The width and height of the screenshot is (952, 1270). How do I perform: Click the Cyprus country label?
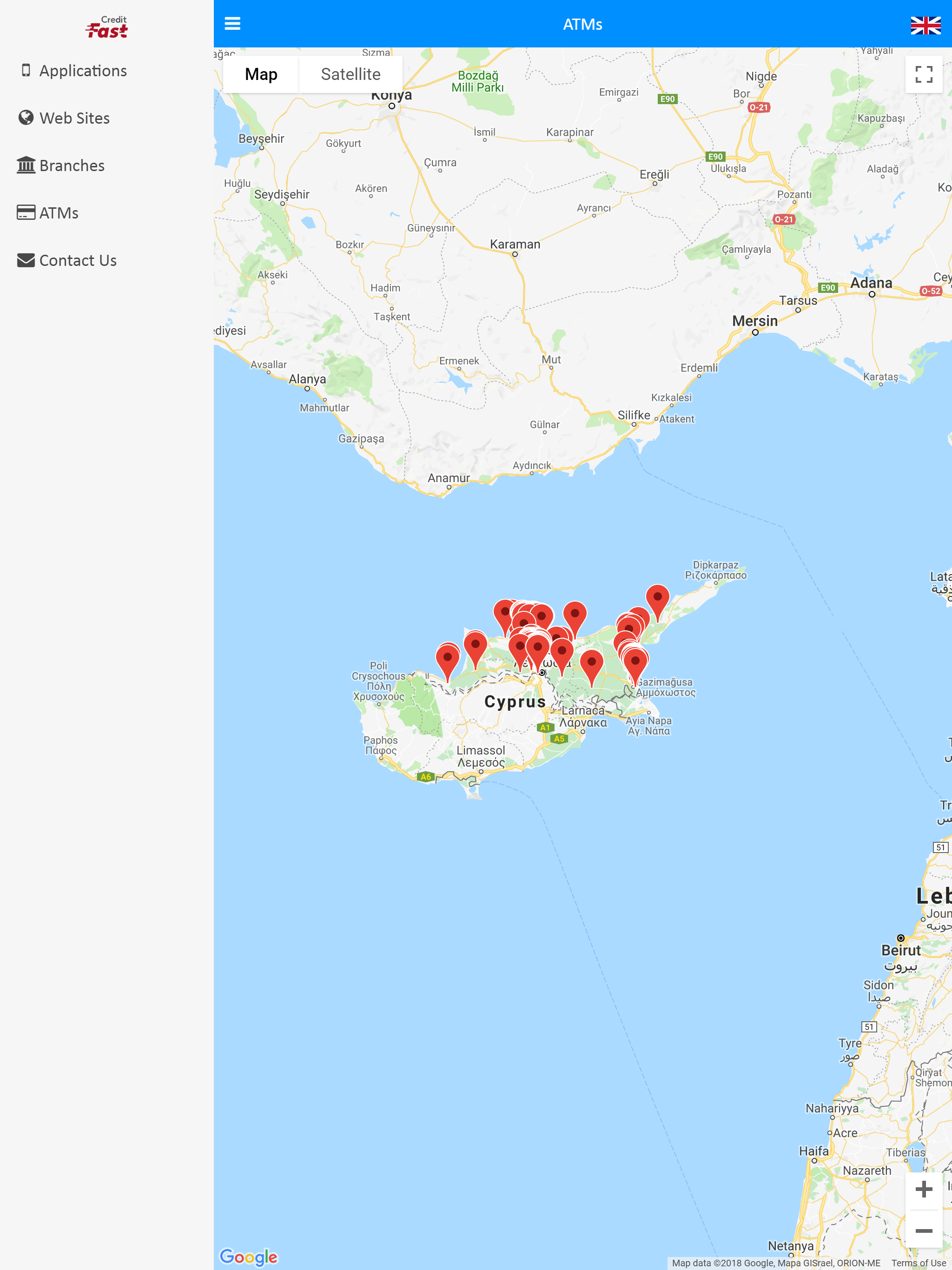tap(515, 701)
